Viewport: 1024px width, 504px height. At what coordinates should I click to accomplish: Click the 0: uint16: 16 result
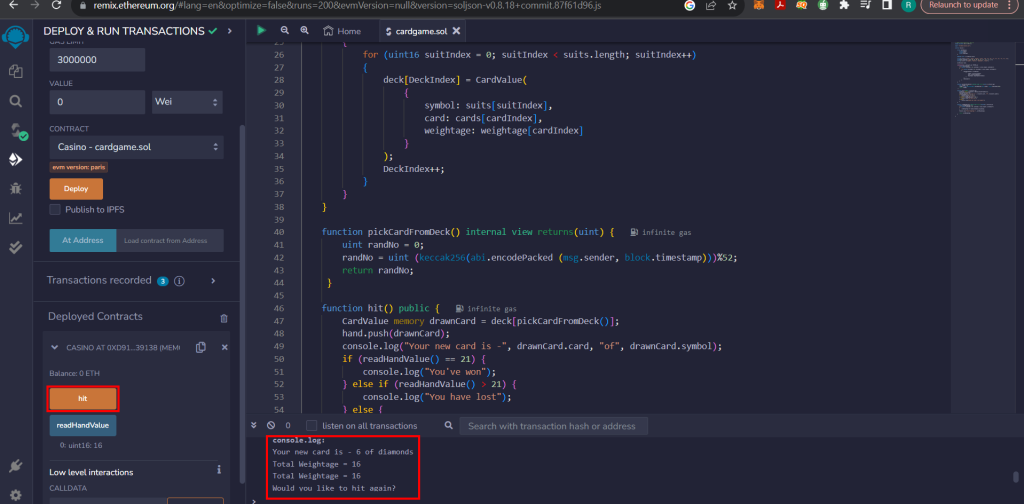point(81,445)
